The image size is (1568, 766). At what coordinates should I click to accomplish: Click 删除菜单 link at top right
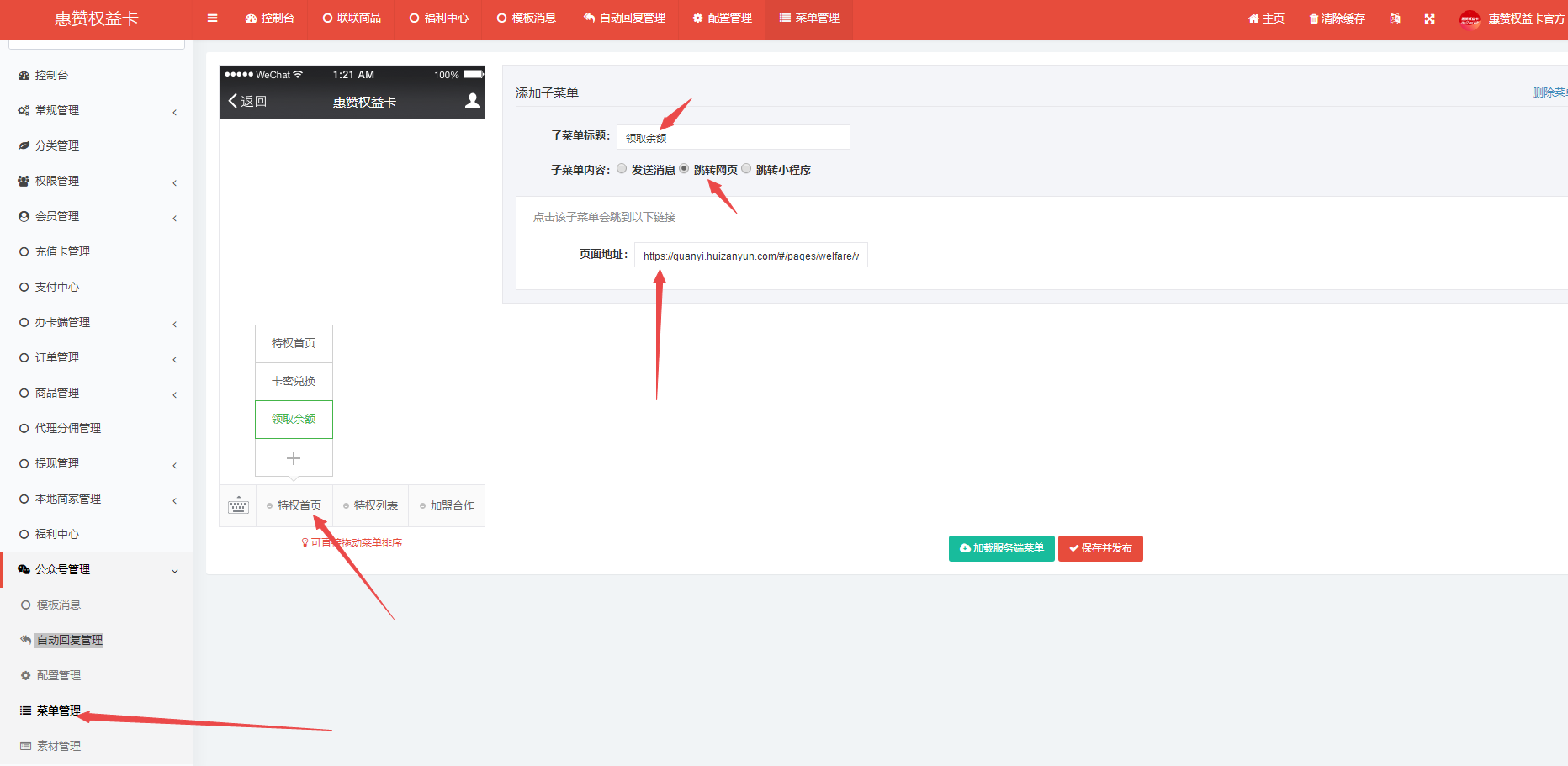click(1549, 92)
